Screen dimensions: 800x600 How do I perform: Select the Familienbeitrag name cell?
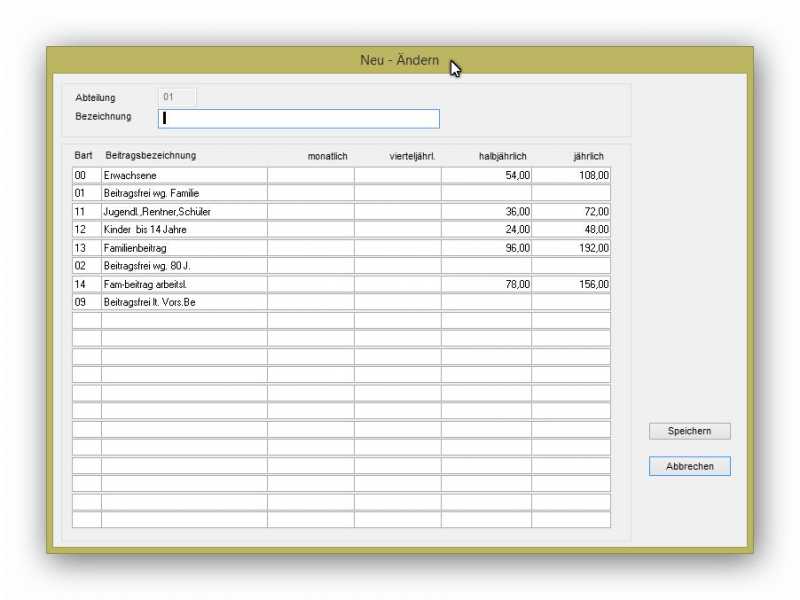pyautogui.click(x=184, y=248)
